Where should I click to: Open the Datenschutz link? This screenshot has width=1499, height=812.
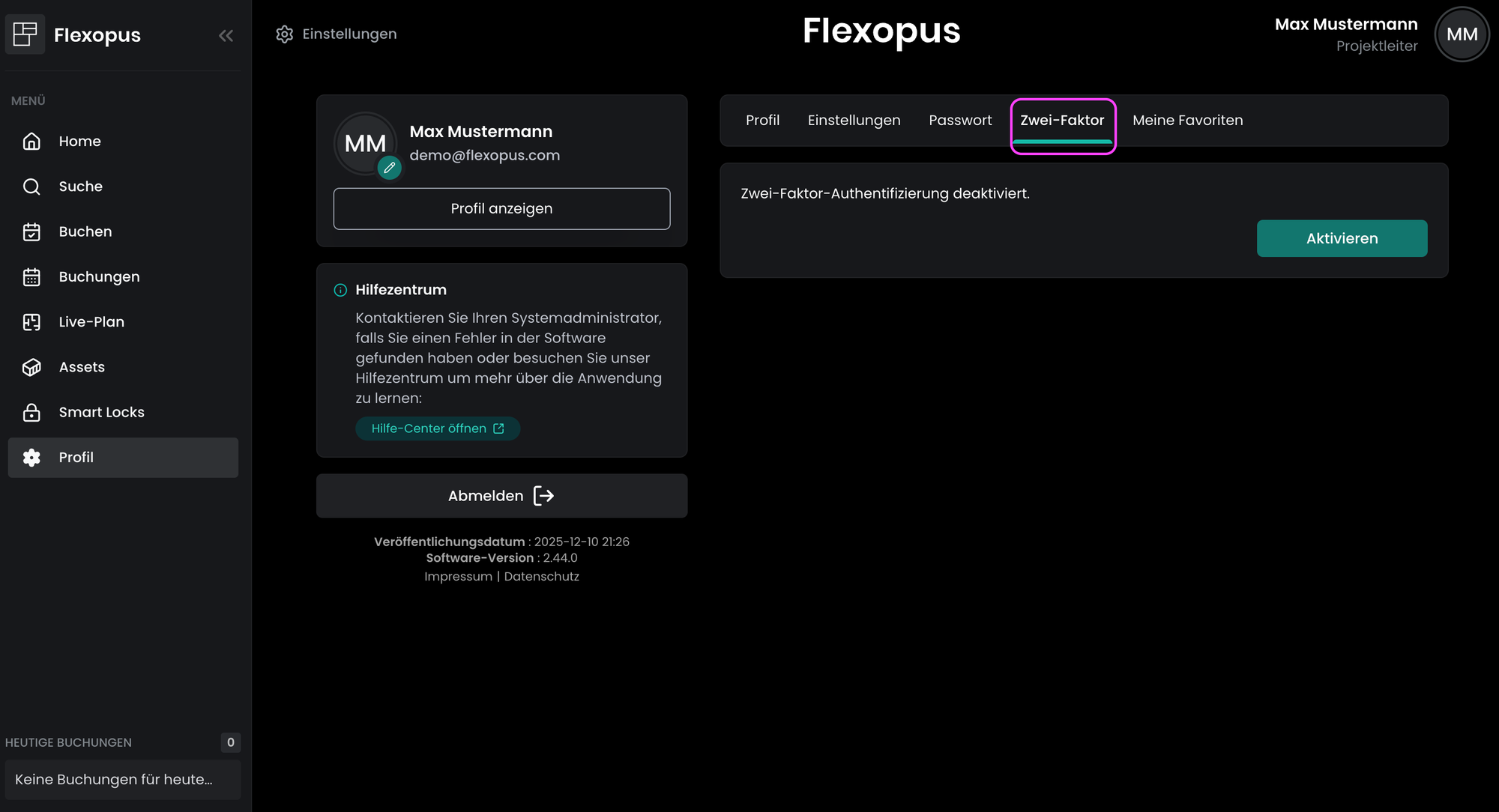coord(541,577)
